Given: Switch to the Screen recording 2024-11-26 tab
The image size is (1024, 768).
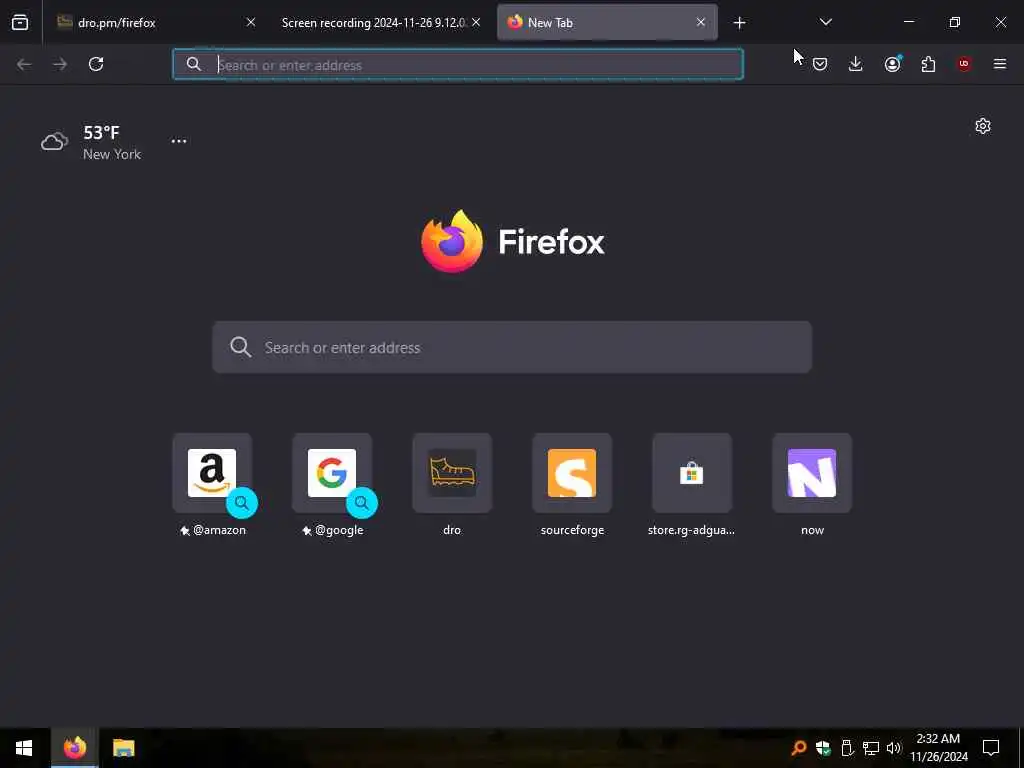Looking at the screenshot, I should point(379,22).
